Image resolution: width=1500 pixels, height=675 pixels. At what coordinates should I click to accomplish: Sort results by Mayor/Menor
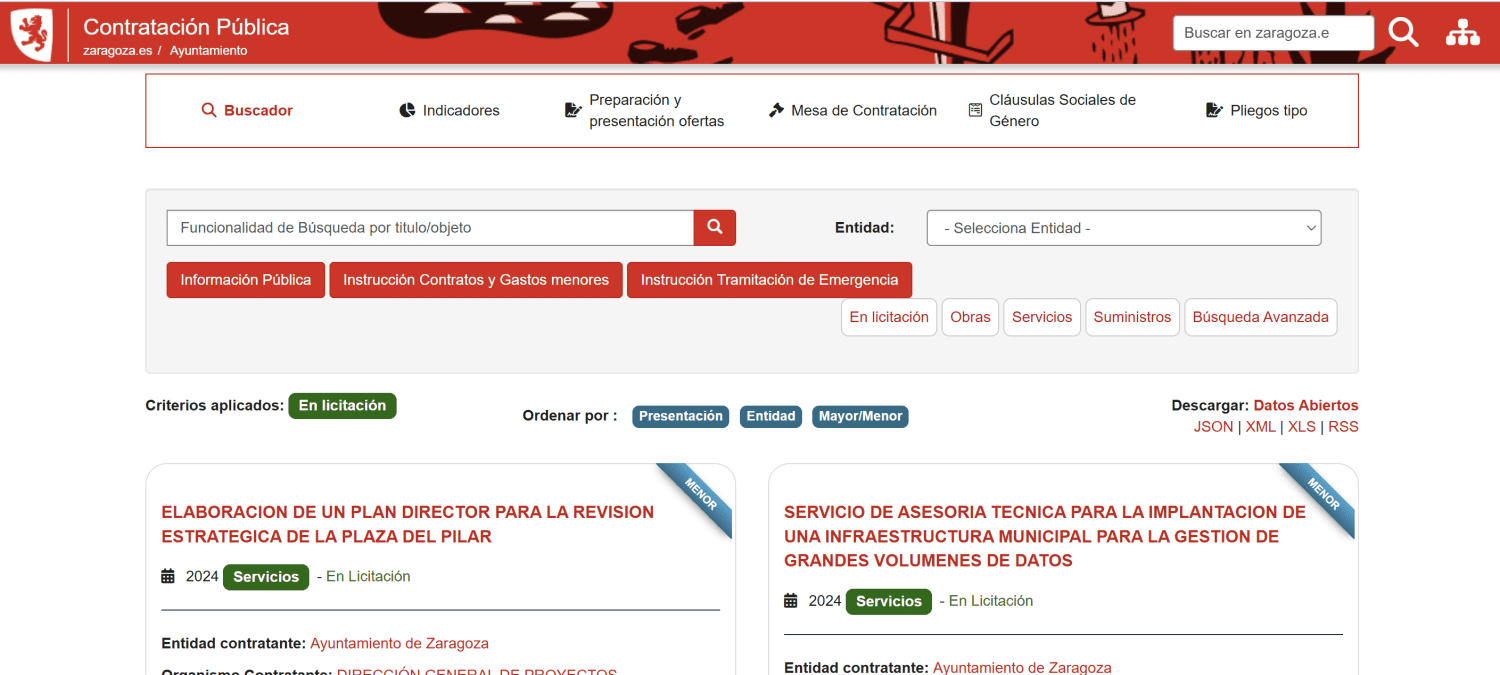tap(860, 416)
